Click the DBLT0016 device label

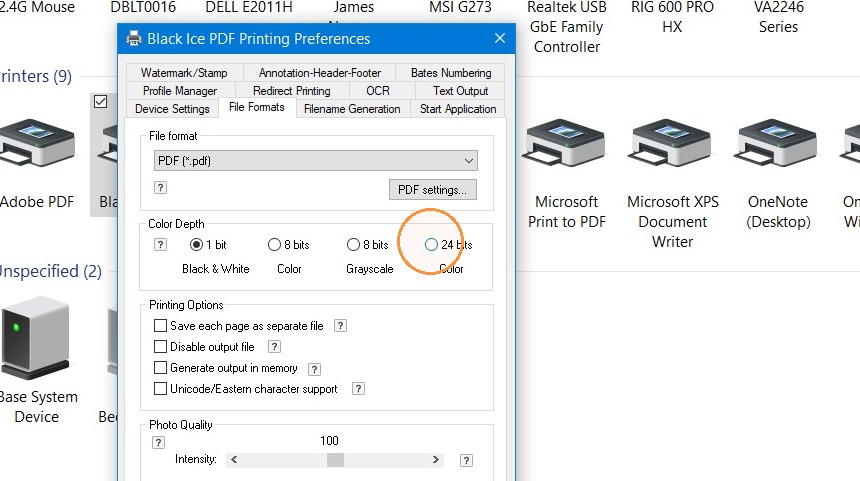pyautogui.click(x=143, y=7)
